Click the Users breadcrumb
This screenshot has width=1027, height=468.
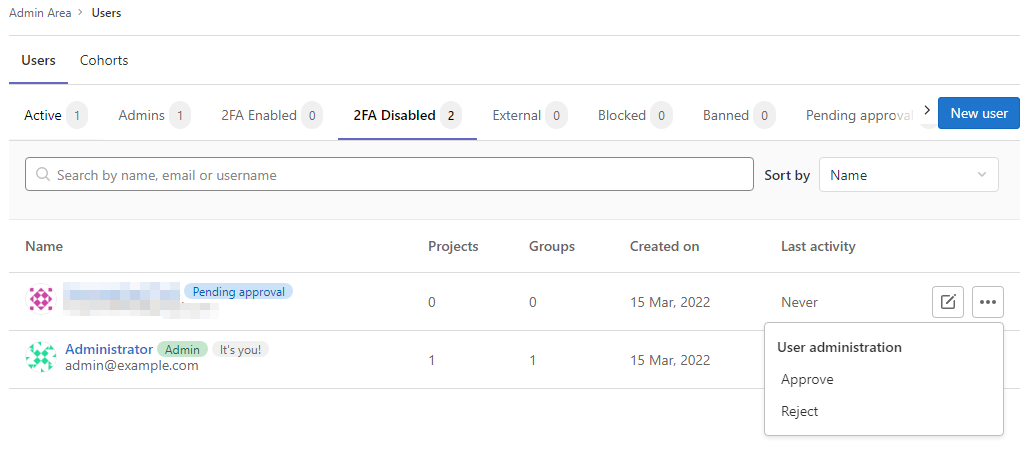(x=106, y=13)
